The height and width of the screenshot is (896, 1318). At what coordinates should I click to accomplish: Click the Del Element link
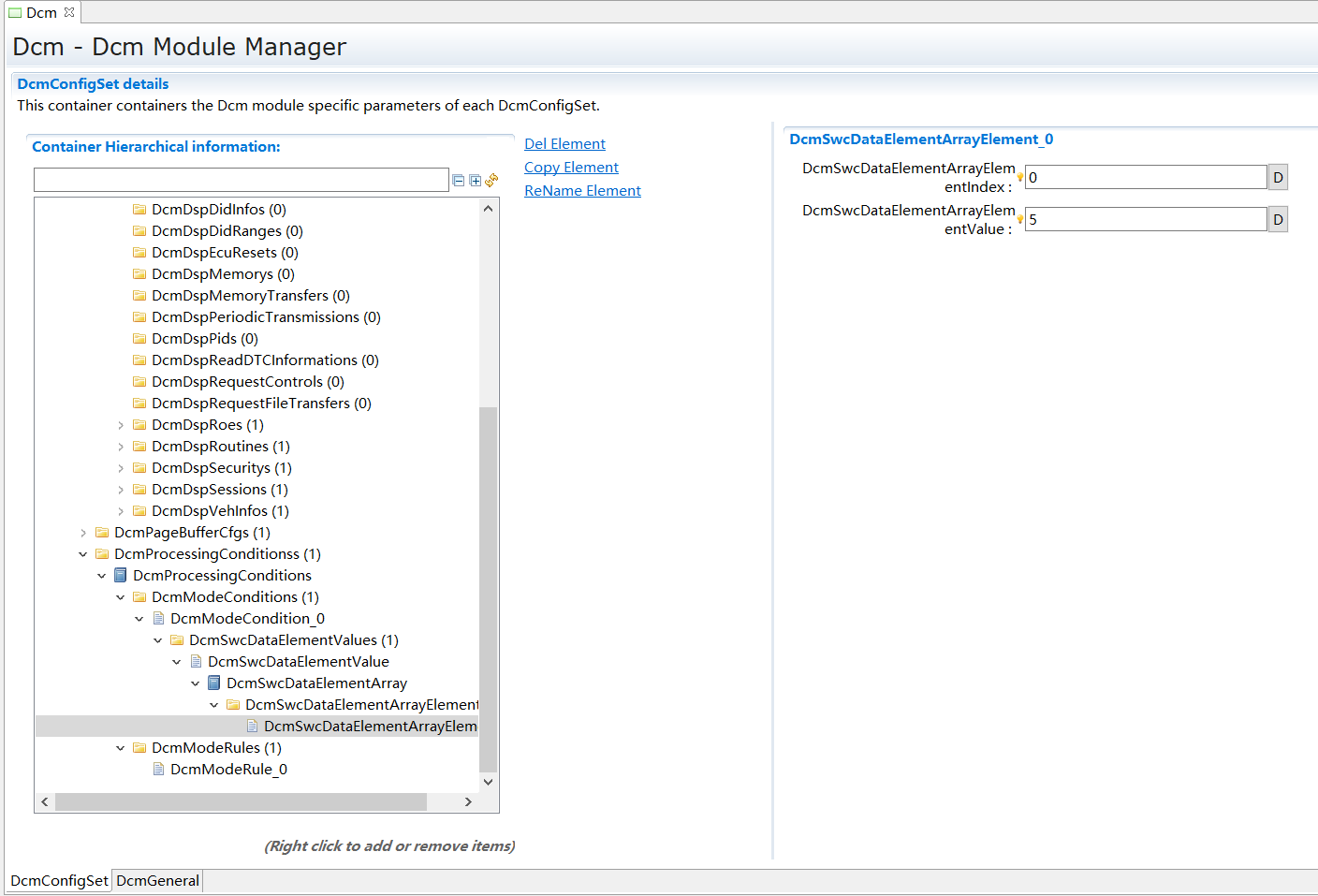[x=564, y=144]
